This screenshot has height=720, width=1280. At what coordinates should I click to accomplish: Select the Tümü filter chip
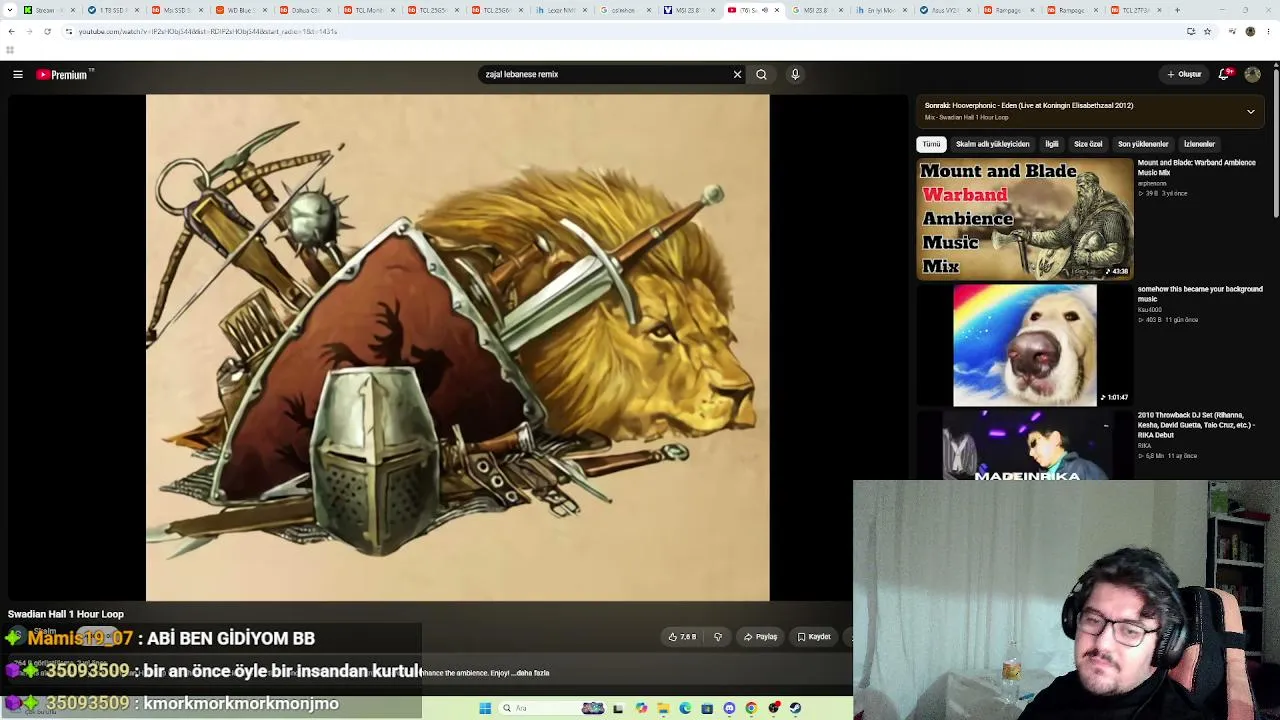click(931, 144)
